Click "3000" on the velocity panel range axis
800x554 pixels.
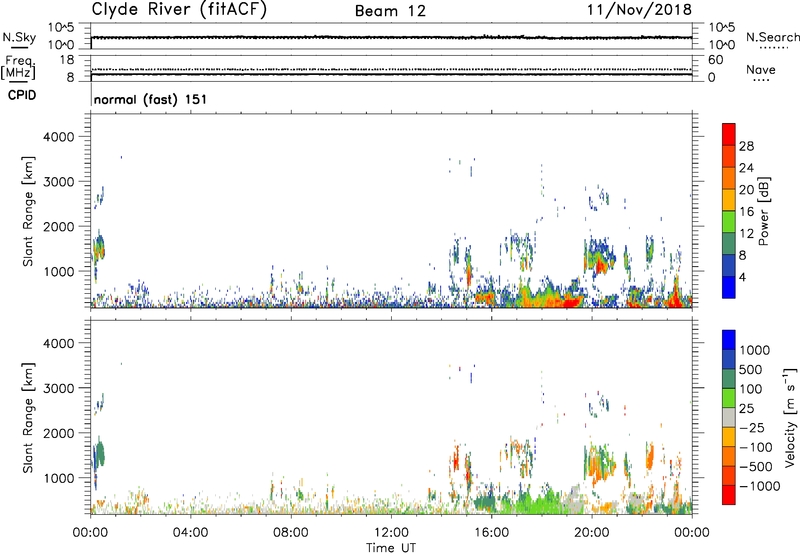pos(58,388)
